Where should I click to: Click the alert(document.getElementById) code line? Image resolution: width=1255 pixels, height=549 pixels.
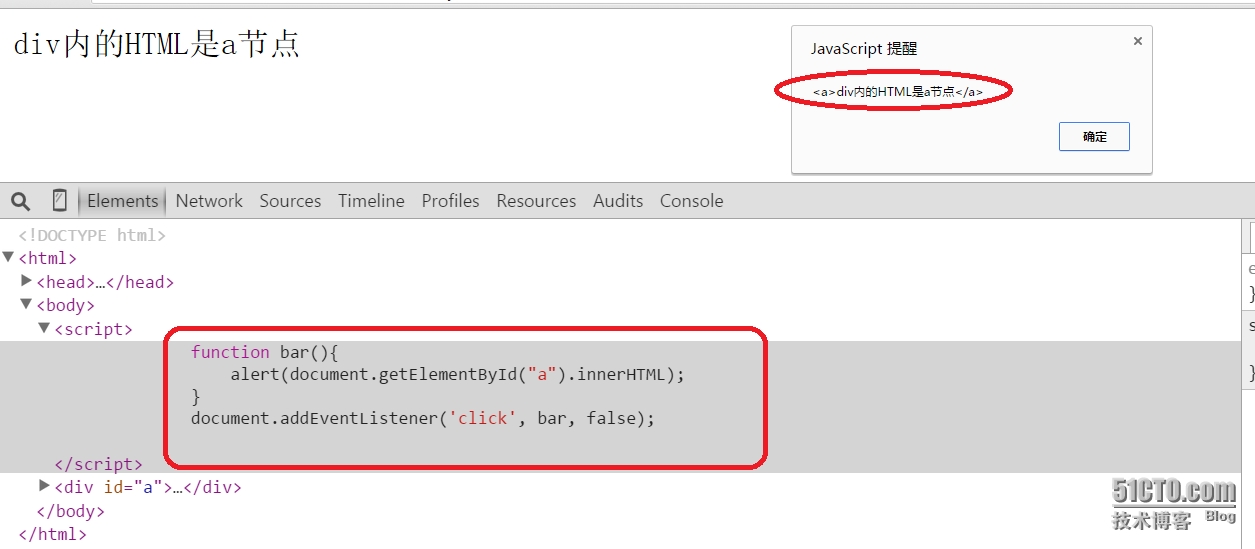pos(458,375)
